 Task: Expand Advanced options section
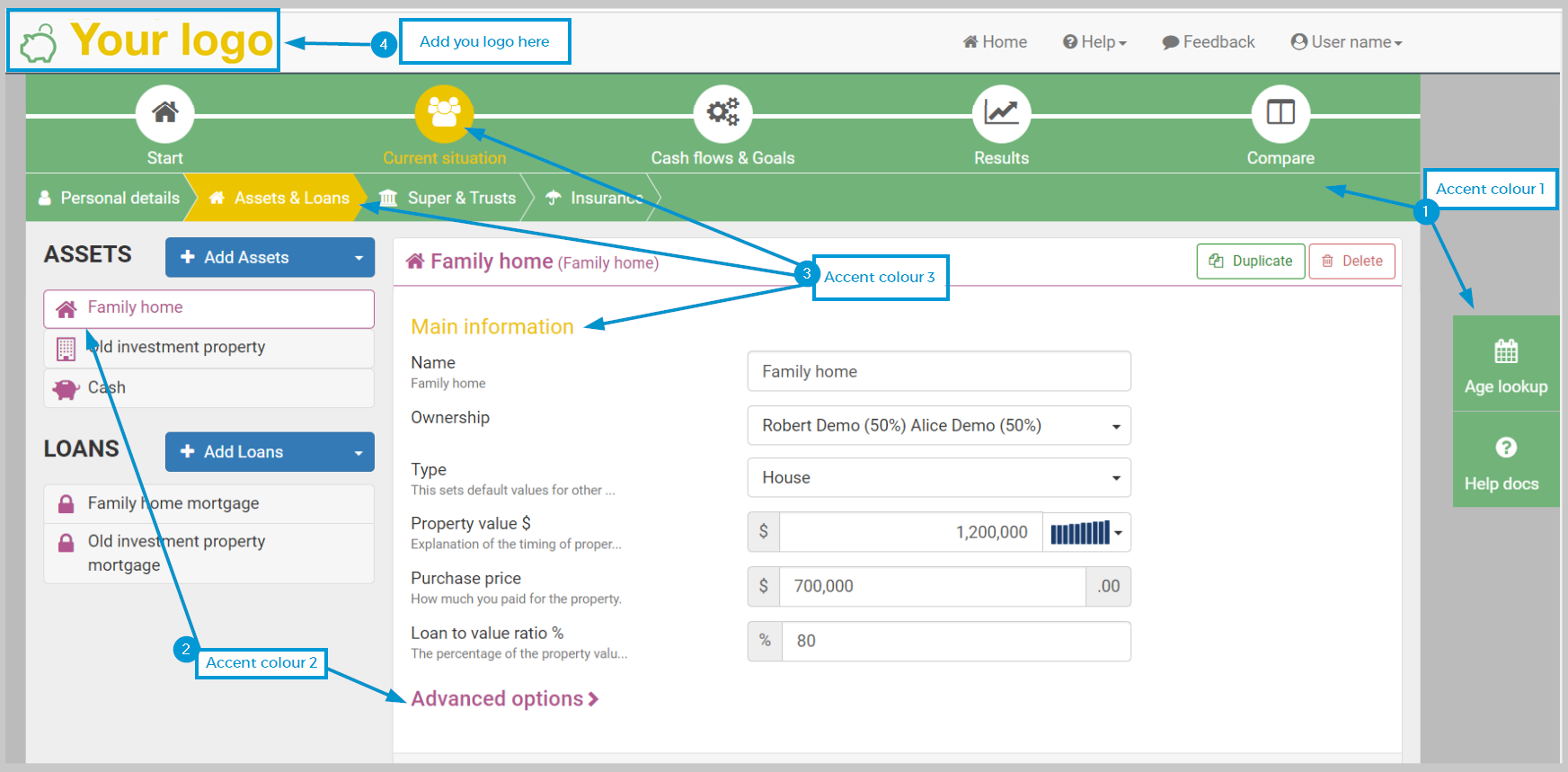(x=504, y=699)
